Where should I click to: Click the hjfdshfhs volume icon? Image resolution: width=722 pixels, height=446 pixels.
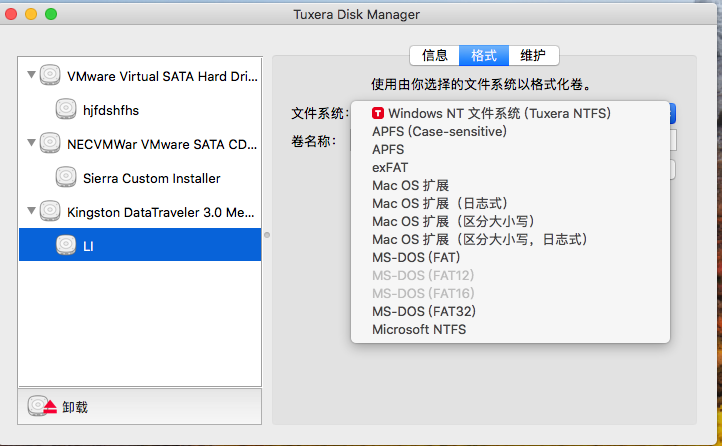(66, 109)
